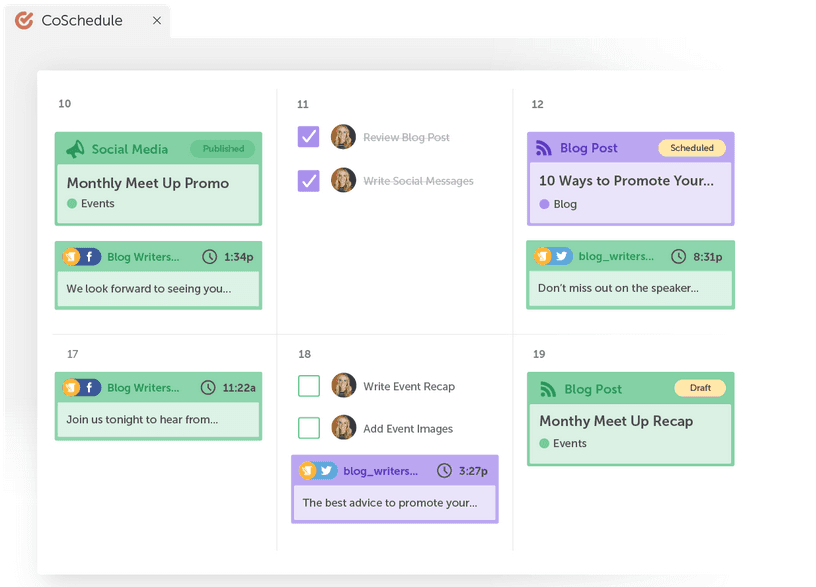Check the "Write Event Recap" checkbox
Viewport: 816px width, 587px height.
(309, 385)
